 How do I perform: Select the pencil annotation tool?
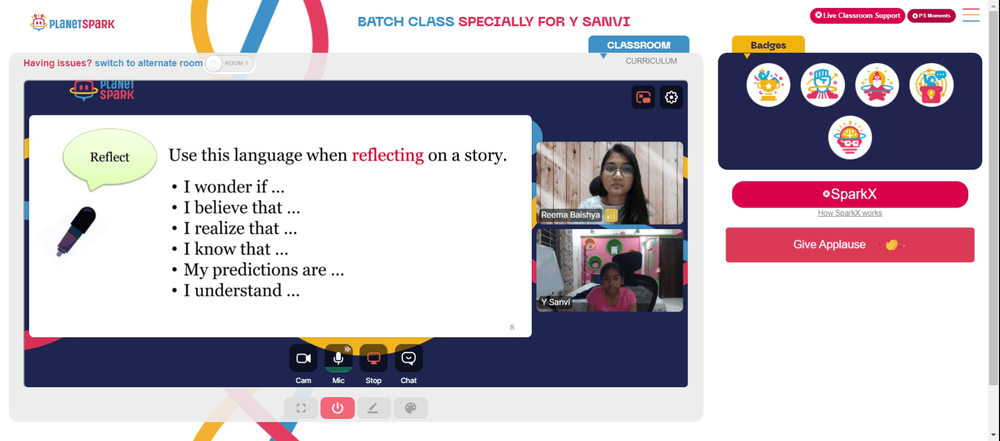[x=374, y=408]
